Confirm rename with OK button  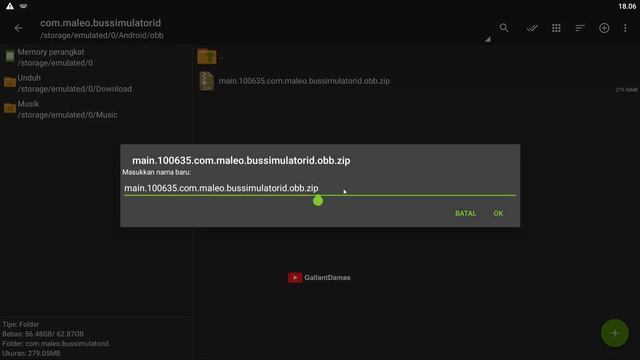(498, 213)
